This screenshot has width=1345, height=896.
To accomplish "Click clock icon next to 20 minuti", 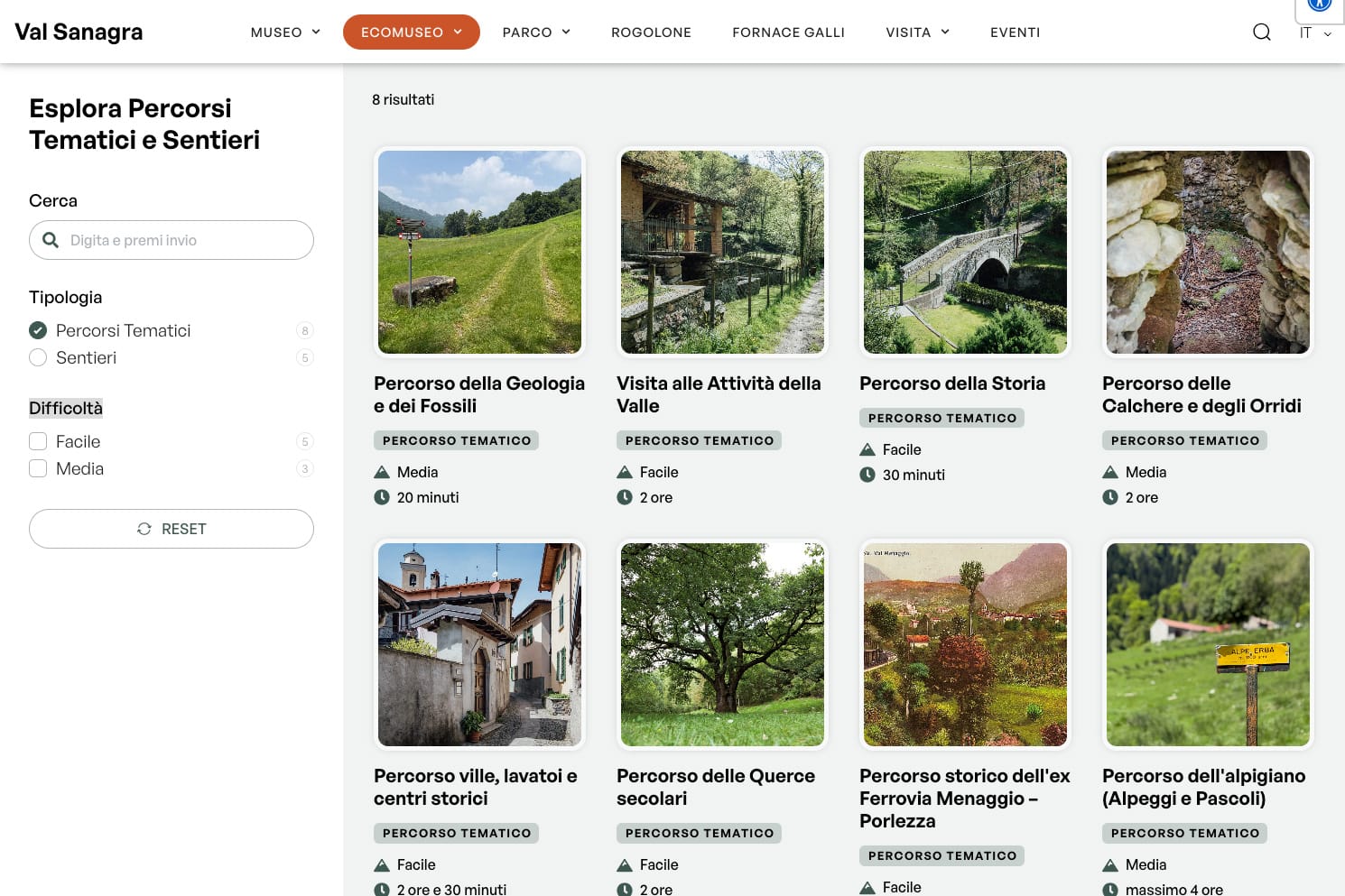I will coord(382,497).
